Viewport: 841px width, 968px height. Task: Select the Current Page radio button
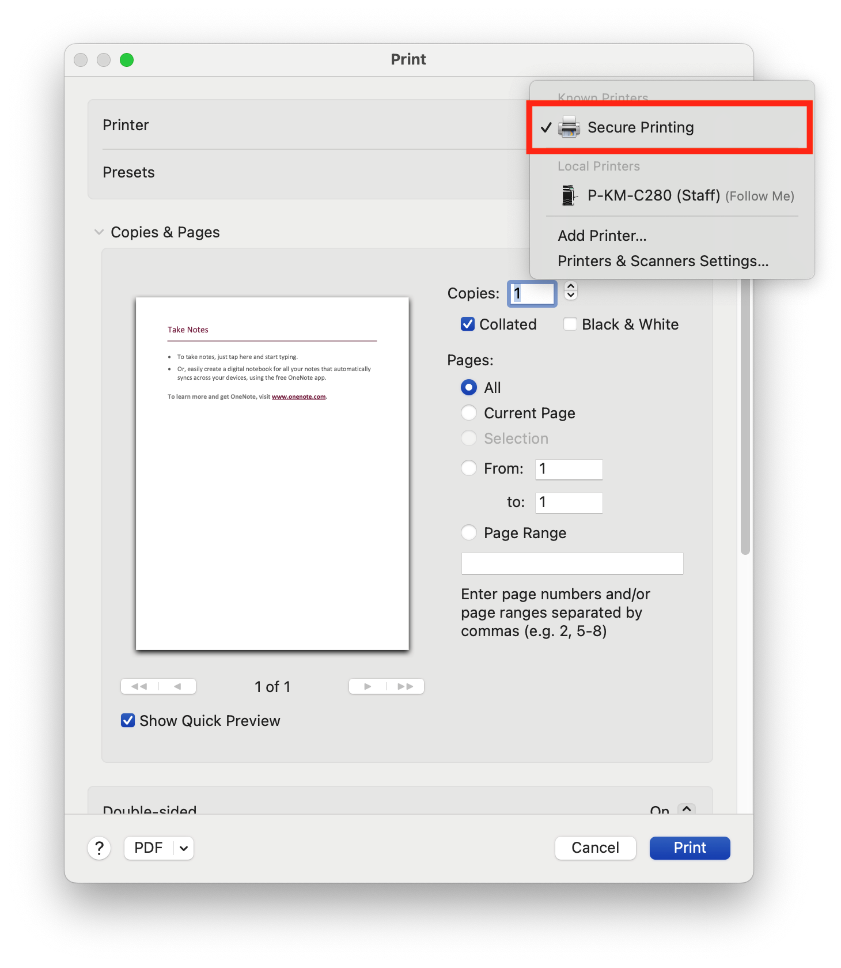tap(469, 413)
